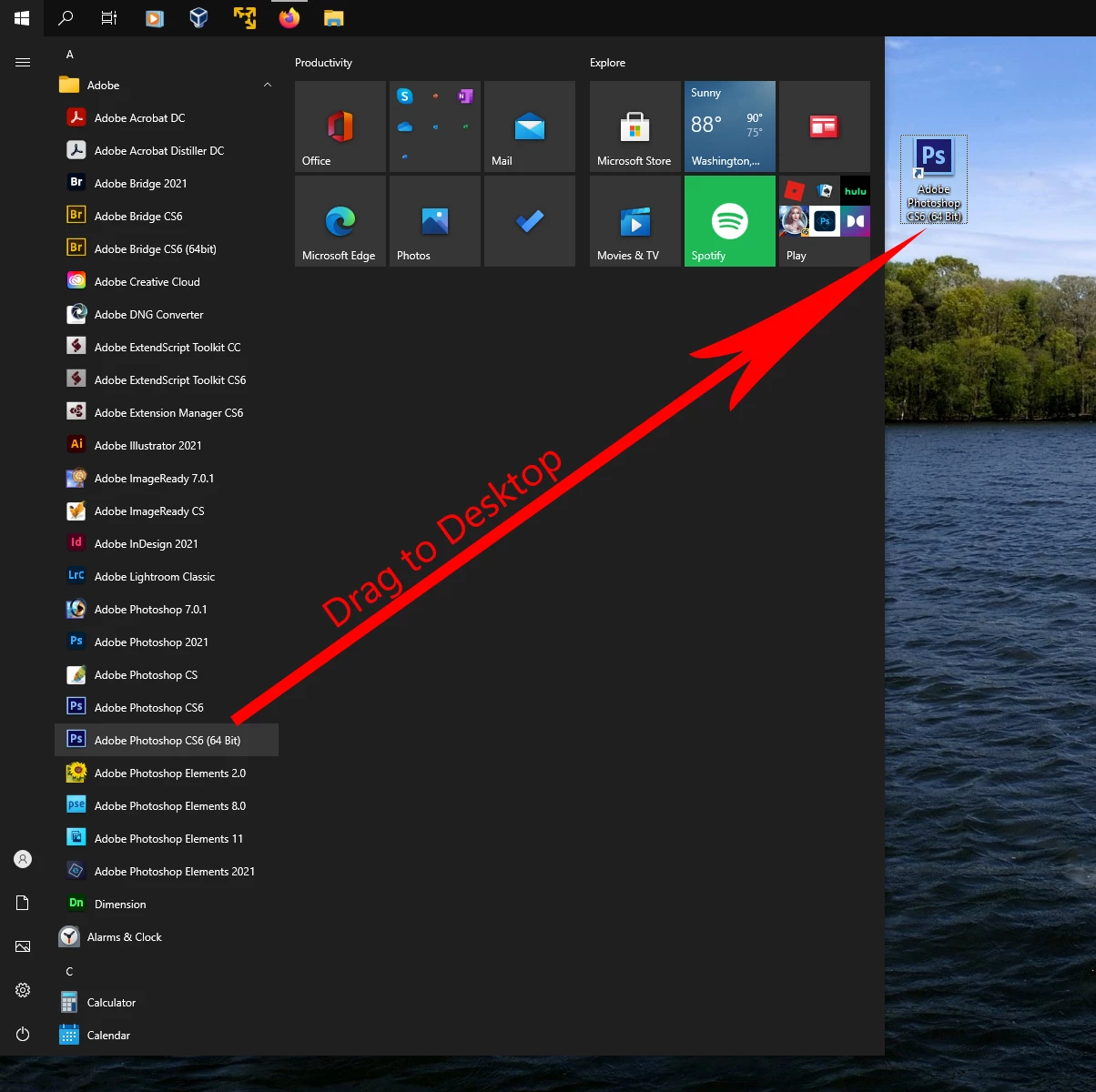1096x1092 pixels.
Task: Open the Skype and OneDrive tile folder
Action: [x=435, y=126]
